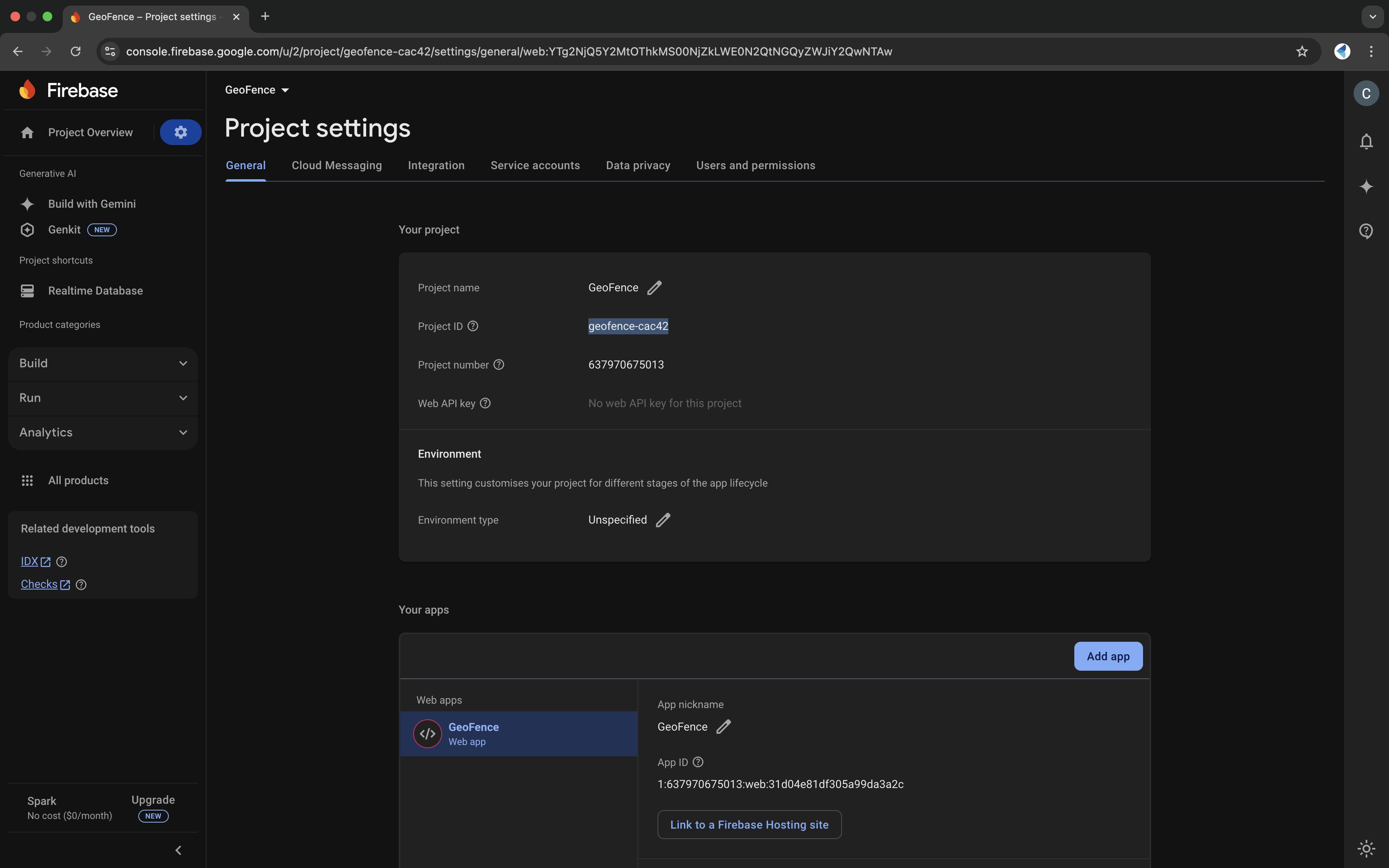Expand the Build product category
The image size is (1389, 868).
(102, 363)
